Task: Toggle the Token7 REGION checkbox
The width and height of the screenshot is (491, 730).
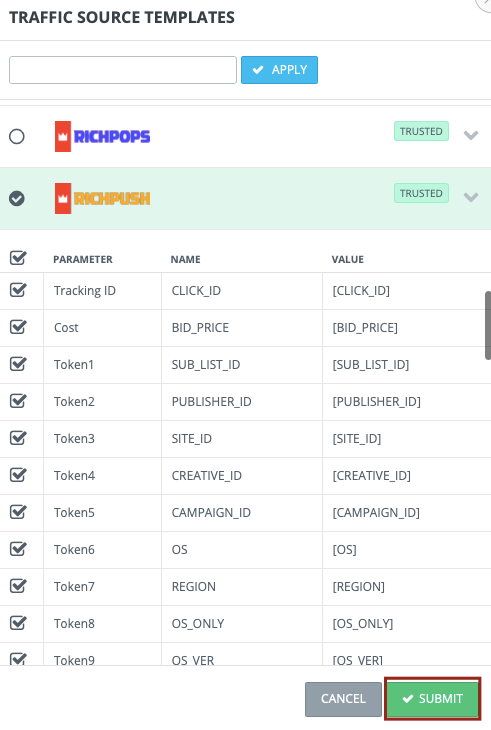Action: point(18,586)
